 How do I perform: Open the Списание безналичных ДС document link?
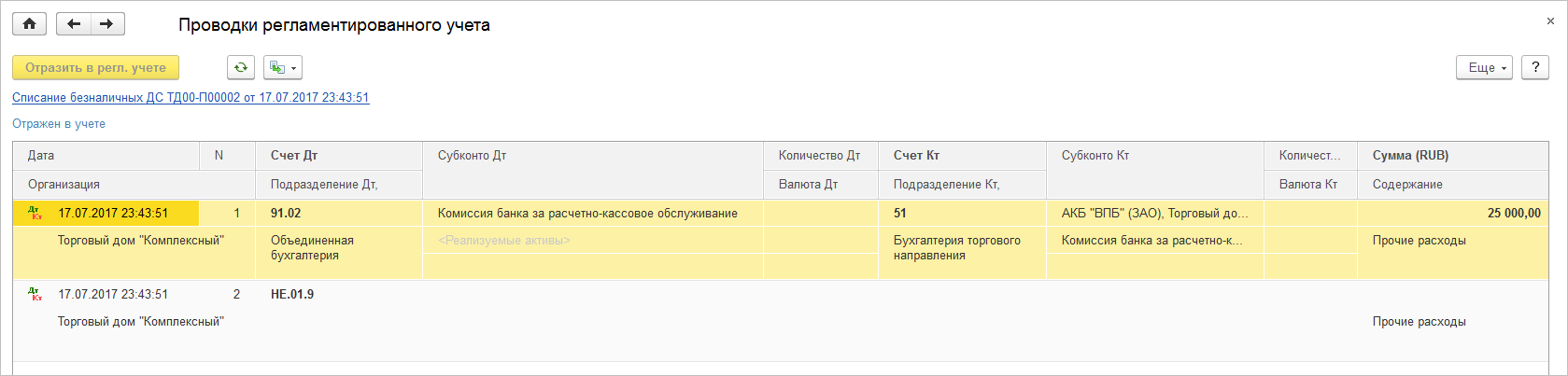(191, 97)
